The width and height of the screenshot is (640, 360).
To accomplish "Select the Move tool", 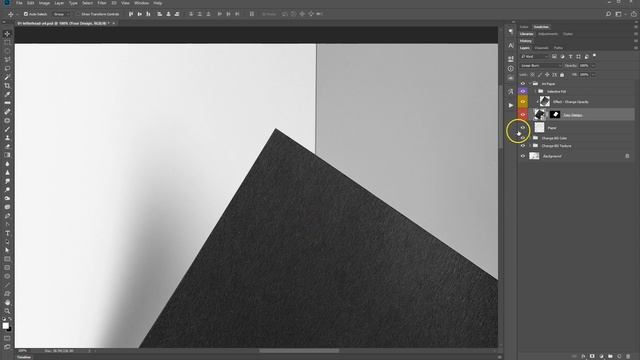I will [7, 34].
